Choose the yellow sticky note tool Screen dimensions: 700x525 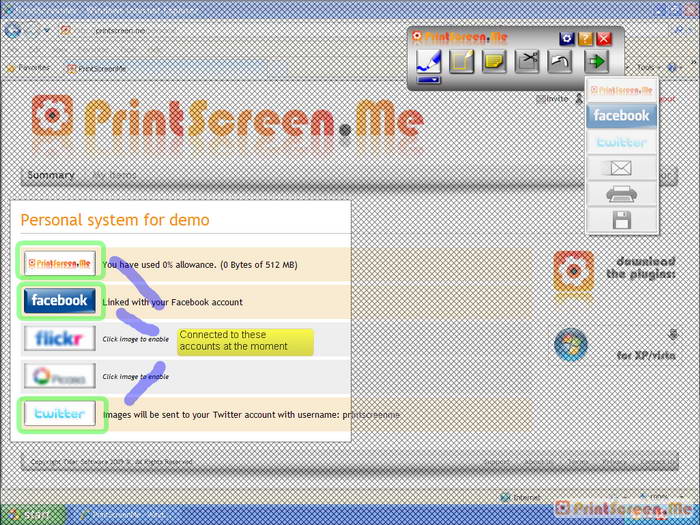point(494,61)
